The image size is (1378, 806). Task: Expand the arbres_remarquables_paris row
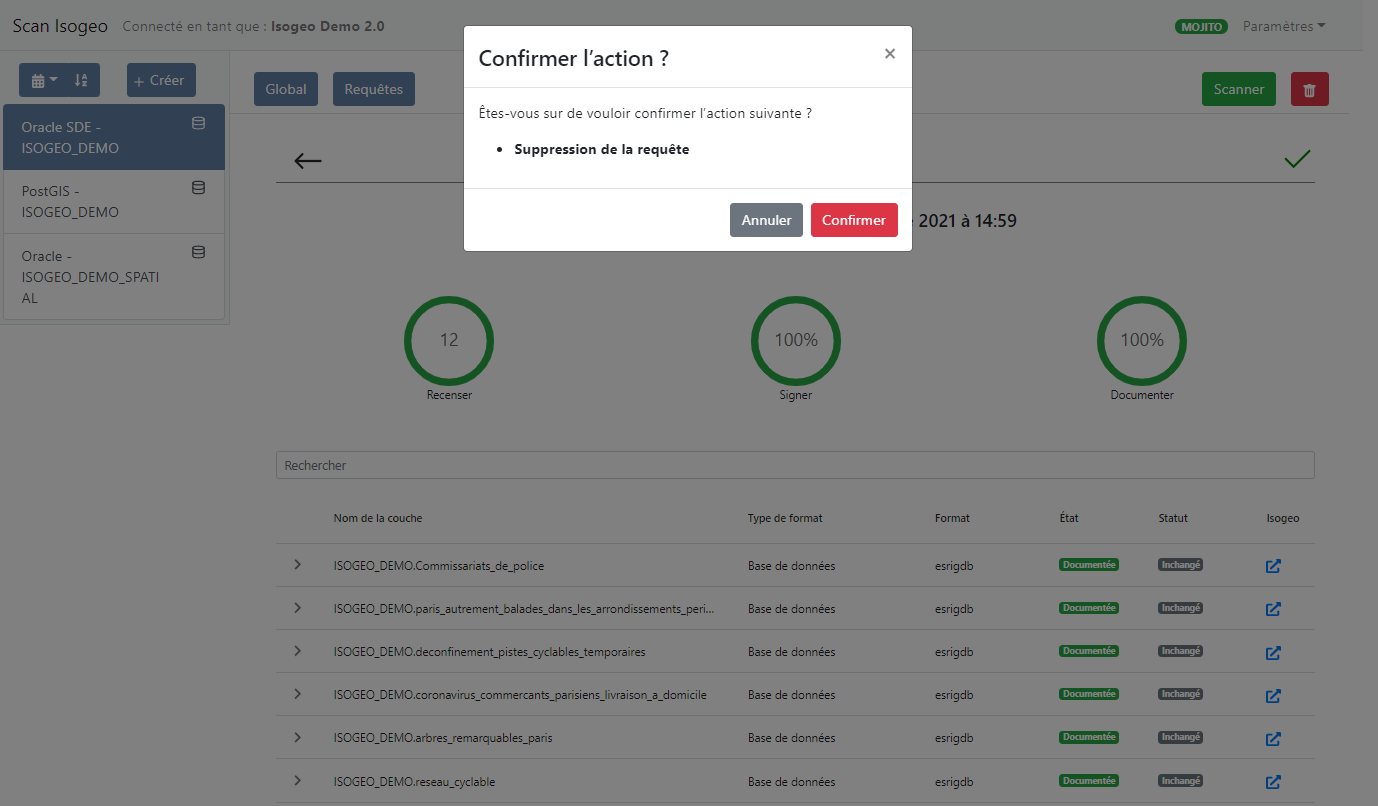[297, 737]
